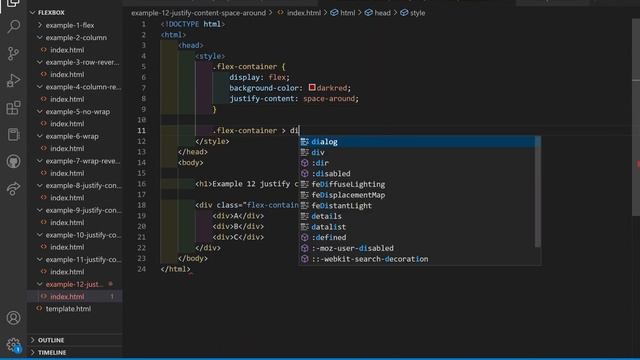The width and height of the screenshot is (640, 360).
Task: Click on 'display: flex;' in line 6
Action: [x=259, y=77]
